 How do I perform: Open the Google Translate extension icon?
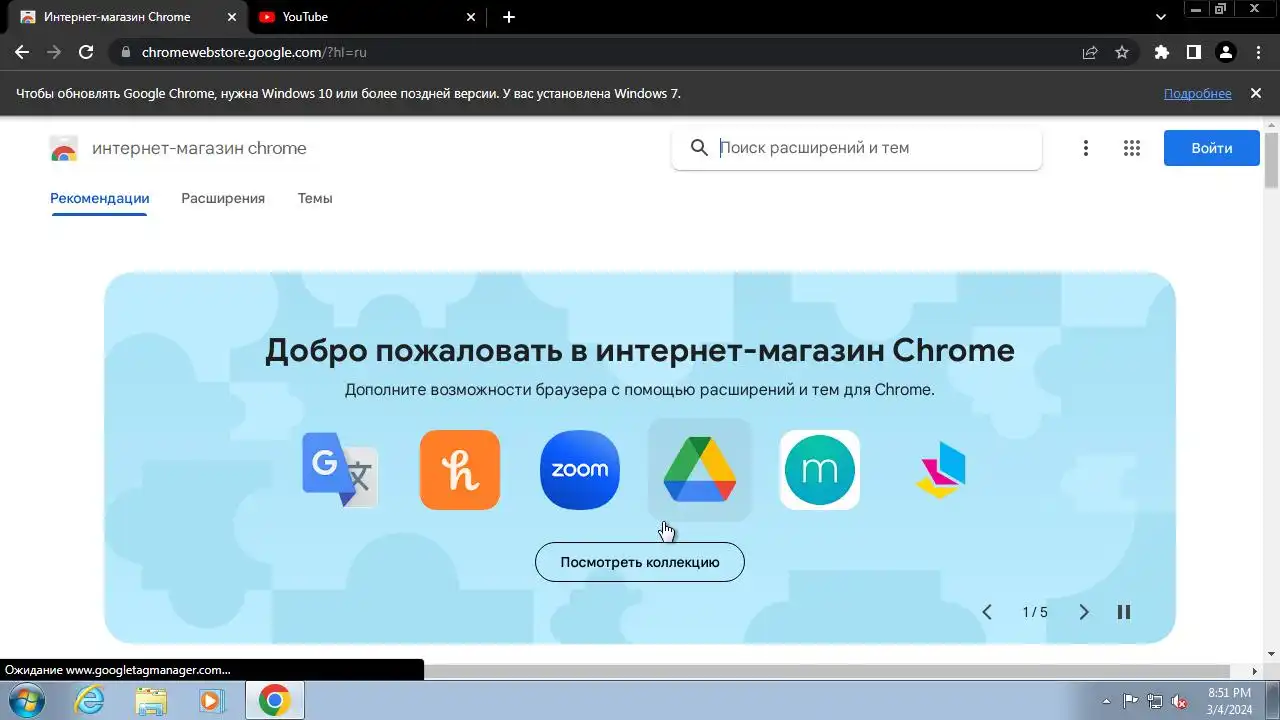point(340,470)
